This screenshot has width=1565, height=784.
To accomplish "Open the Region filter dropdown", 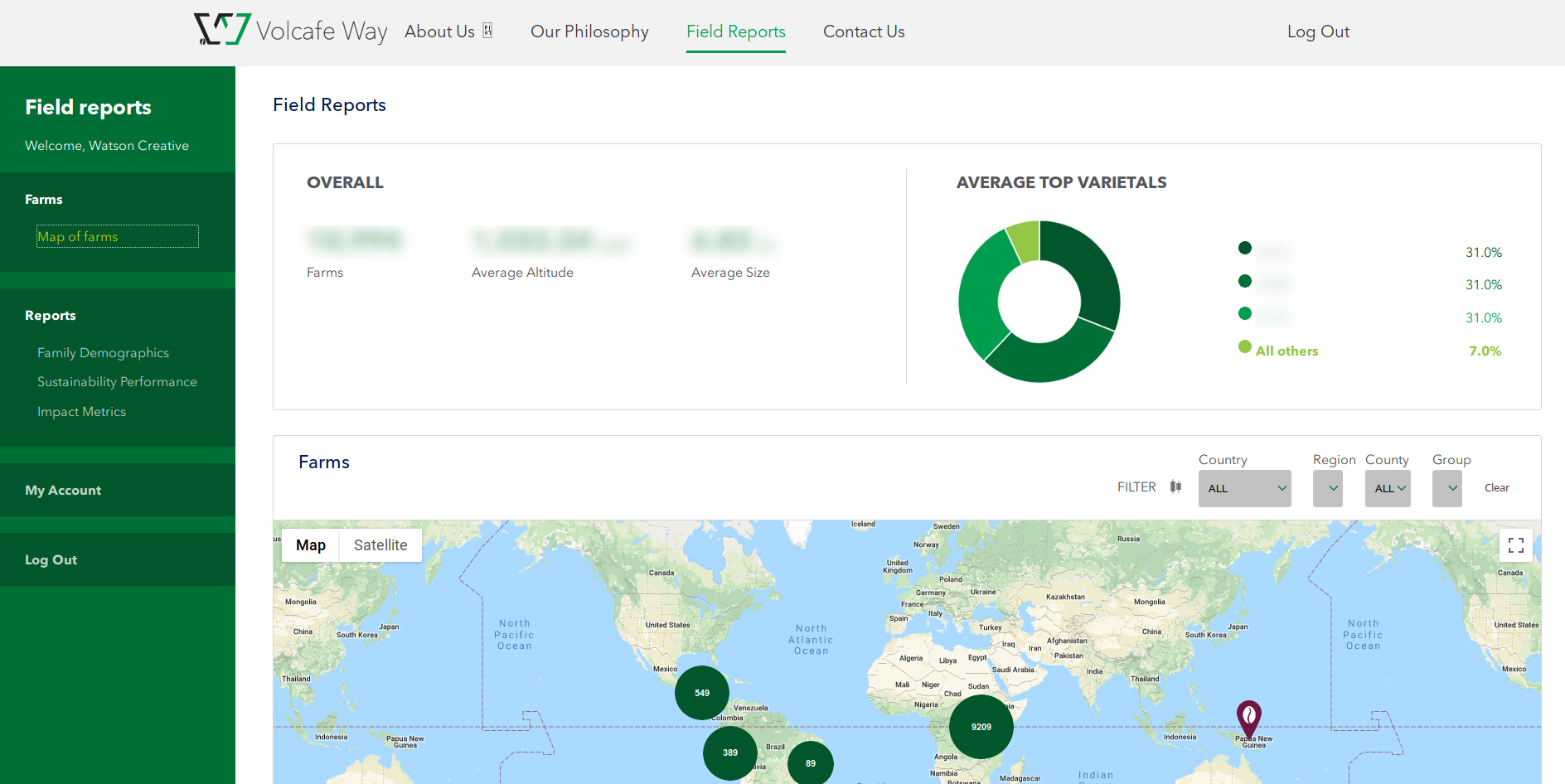I will click(x=1327, y=488).
